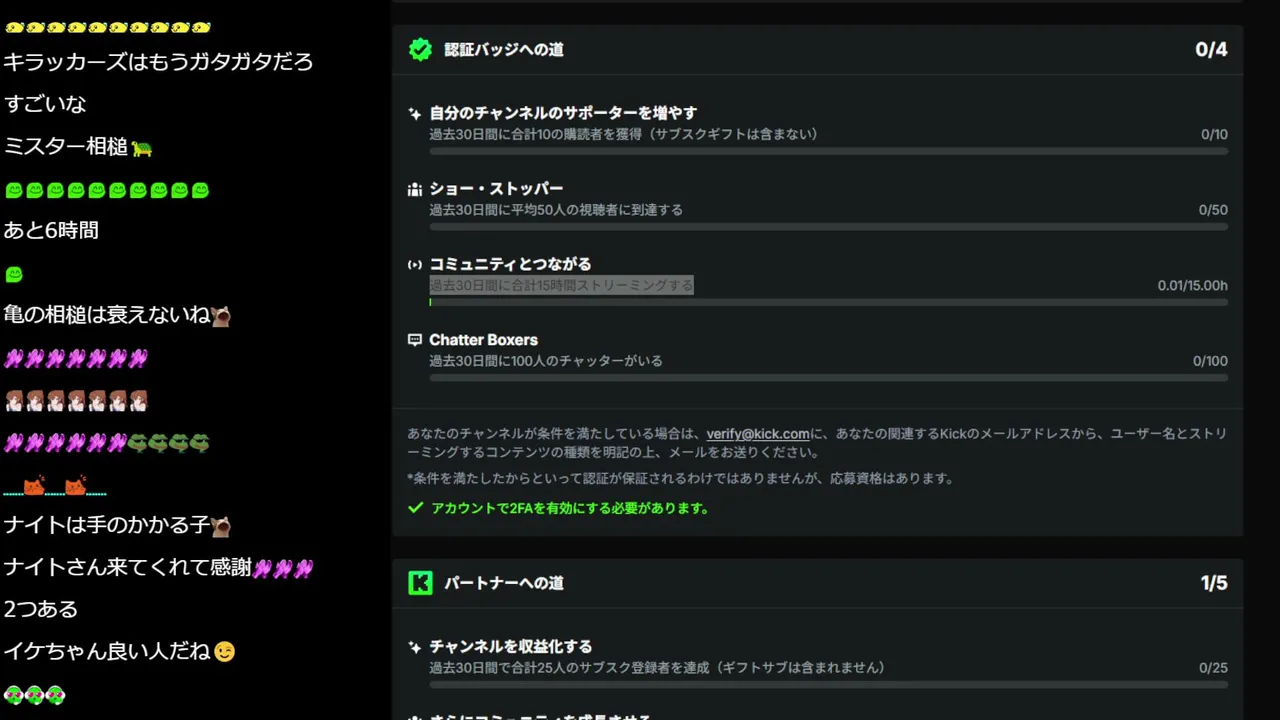
Task: Click the 過去30日間に100人のチャッターがいる description
Action: 546,361
